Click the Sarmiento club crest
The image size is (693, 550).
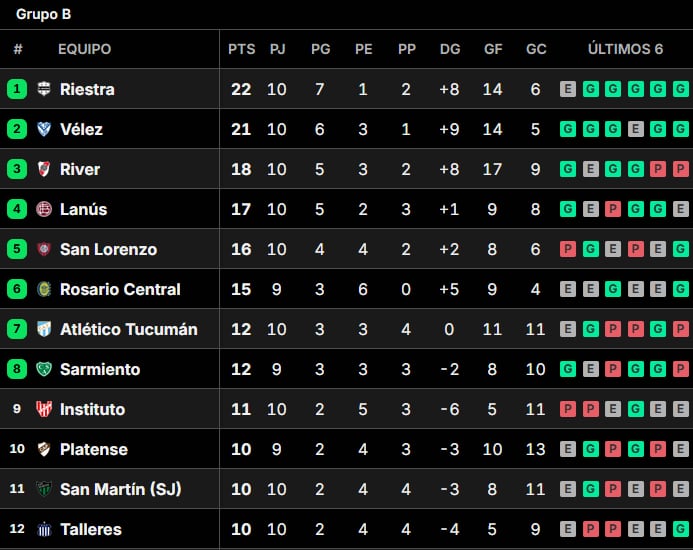pos(44,369)
